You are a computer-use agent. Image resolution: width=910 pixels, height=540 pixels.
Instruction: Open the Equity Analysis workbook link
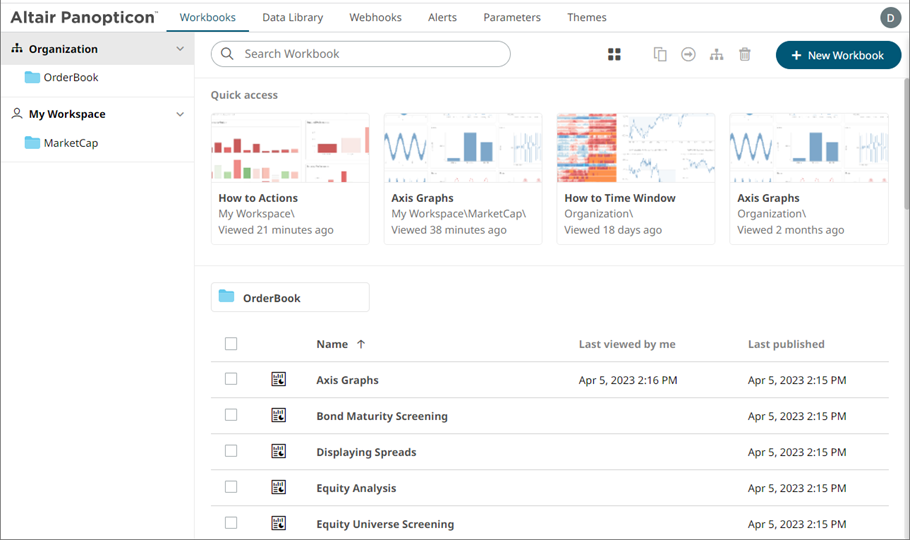coord(356,488)
